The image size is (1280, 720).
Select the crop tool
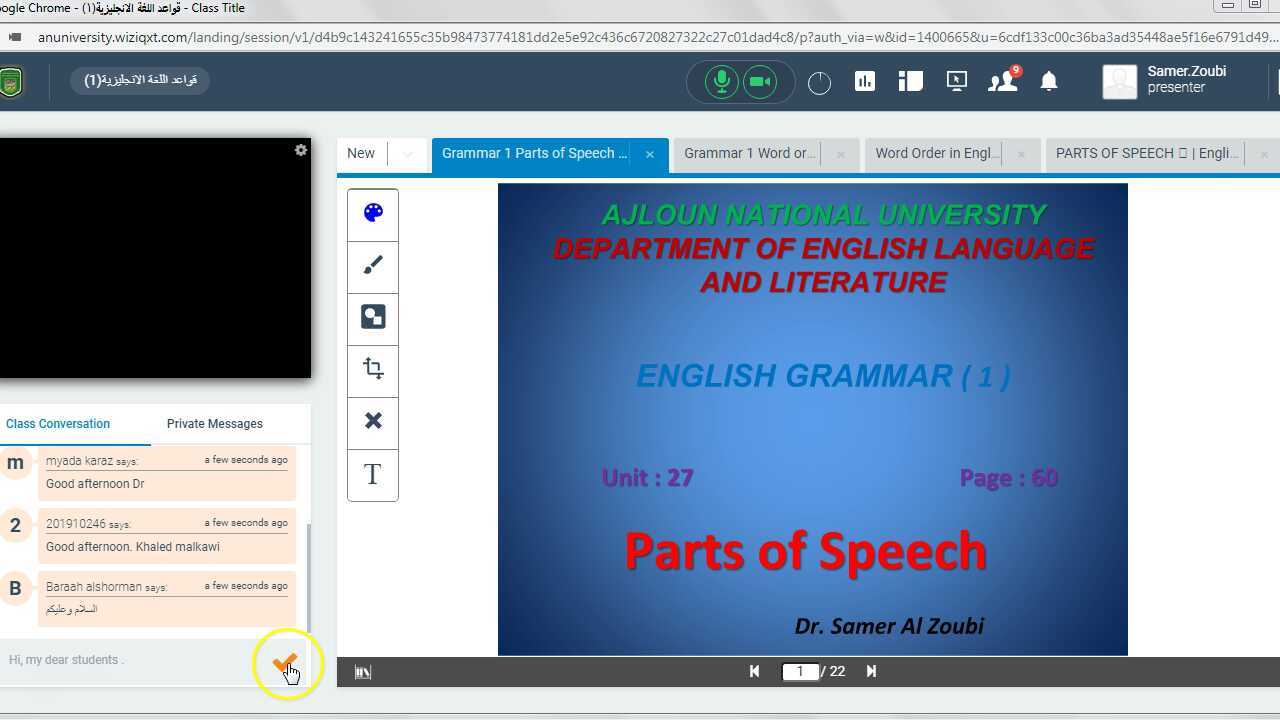pos(373,369)
